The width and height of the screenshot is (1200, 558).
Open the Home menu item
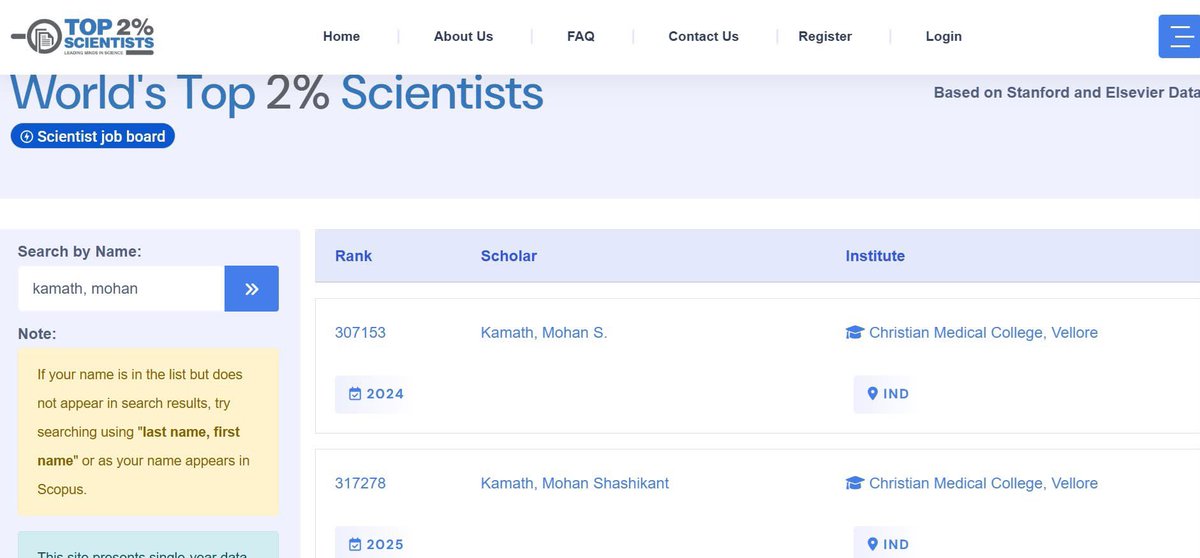[341, 36]
